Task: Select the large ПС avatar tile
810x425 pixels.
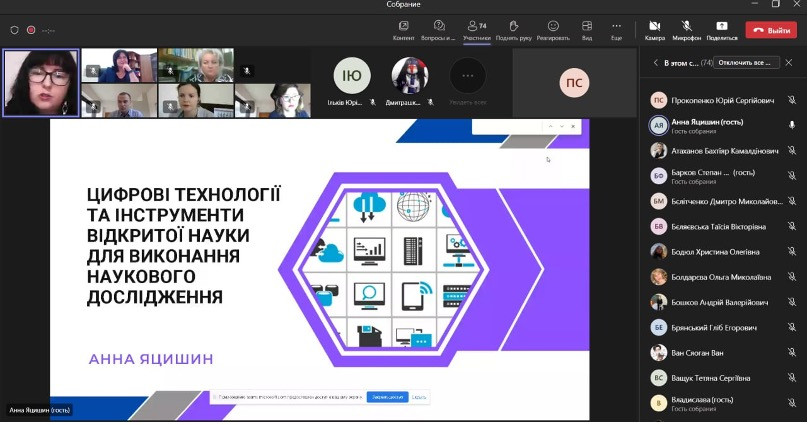Action: tap(574, 83)
